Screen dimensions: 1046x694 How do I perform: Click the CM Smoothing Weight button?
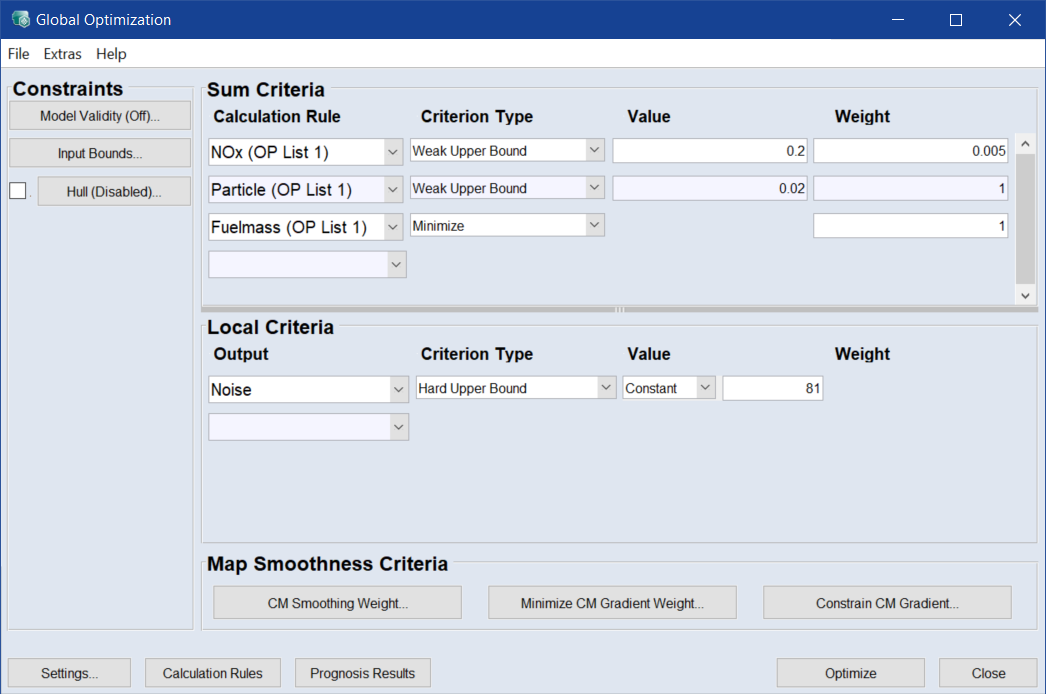[337, 603]
